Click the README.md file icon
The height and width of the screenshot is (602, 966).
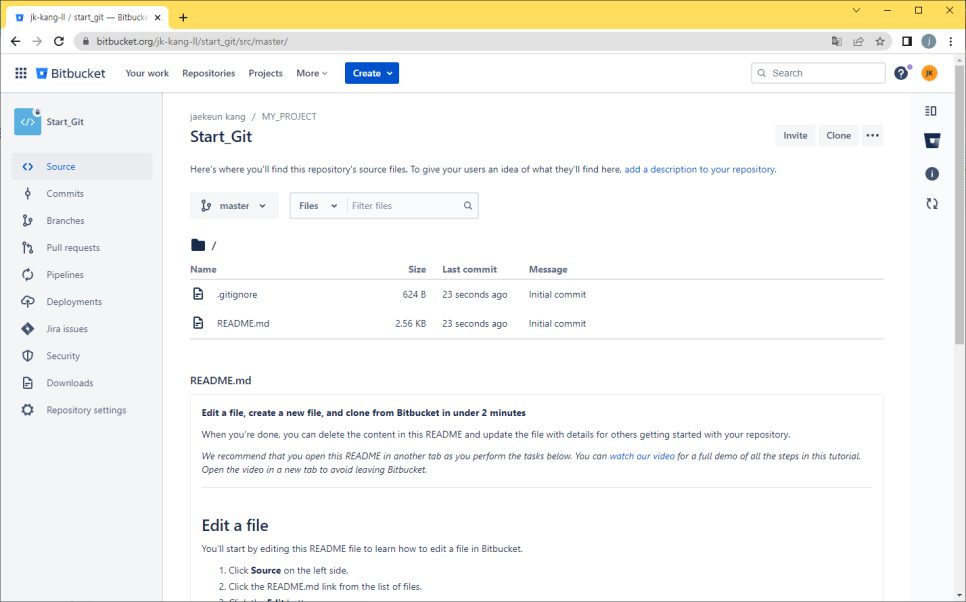point(198,323)
